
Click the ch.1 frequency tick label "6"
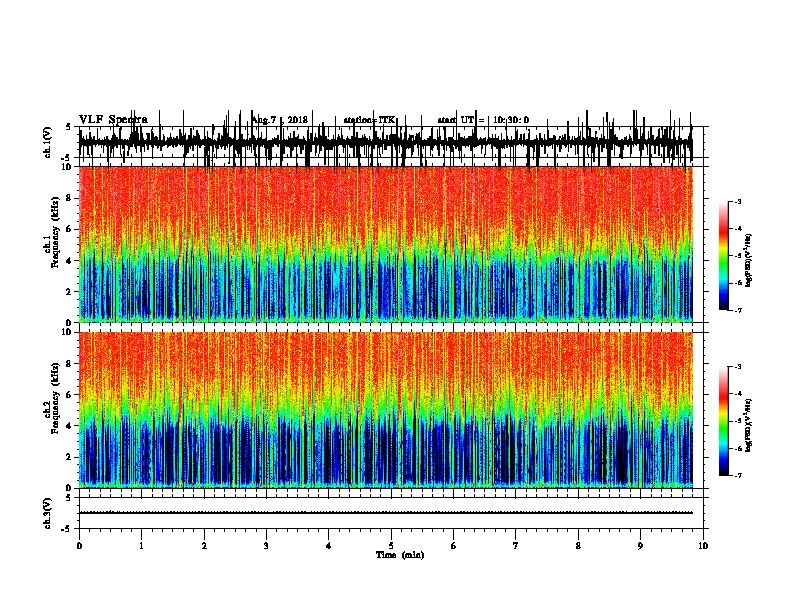coord(70,229)
